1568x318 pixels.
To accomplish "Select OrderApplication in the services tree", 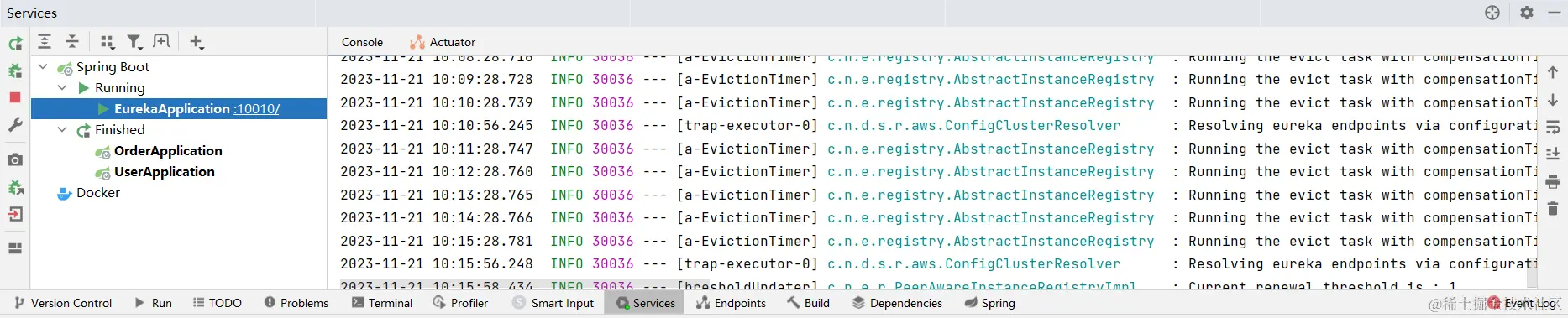I will (168, 150).
